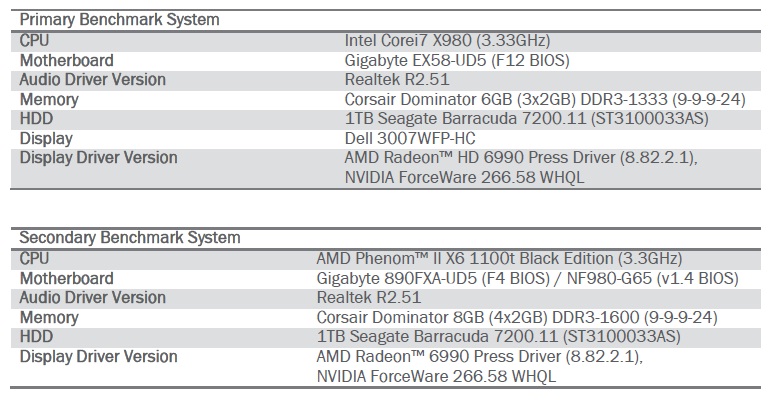Select the Memory label in the primary table
Image resolution: width=773 pixels, height=410 pixels.
[x=49, y=99]
